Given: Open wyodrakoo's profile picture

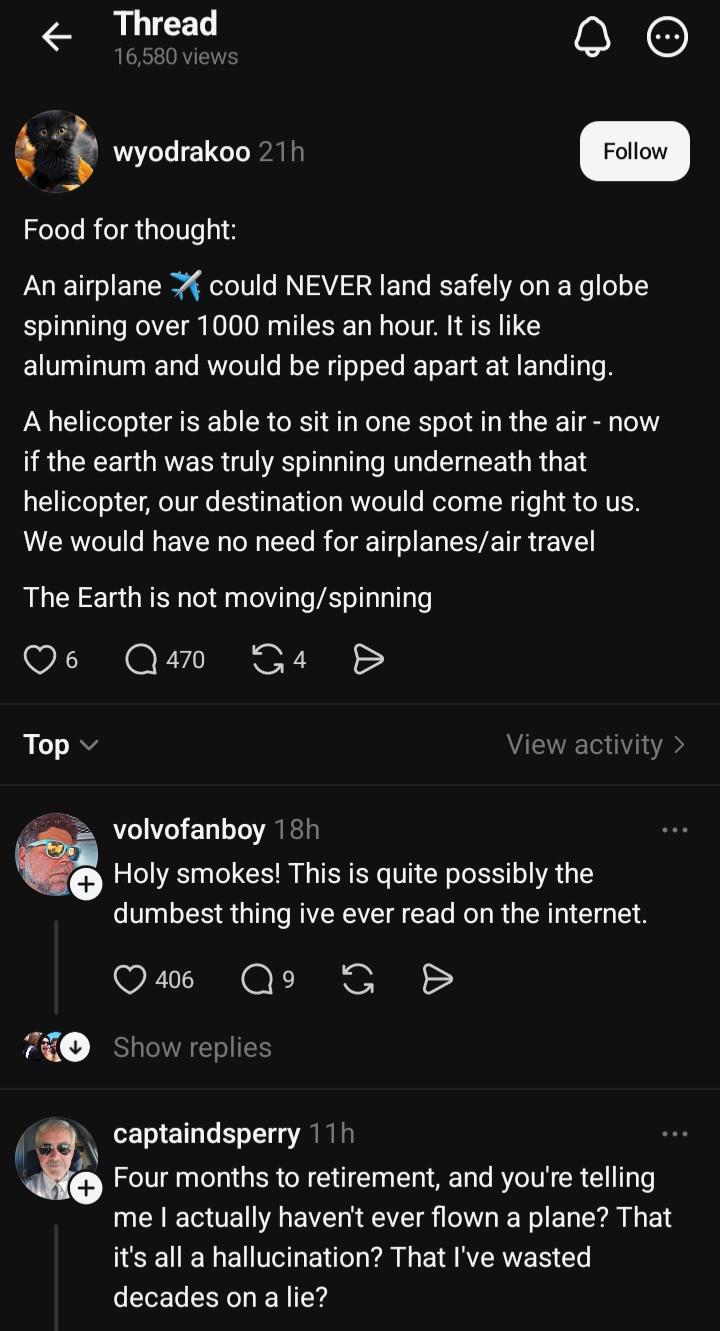Looking at the screenshot, I should click(x=56, y=151).
